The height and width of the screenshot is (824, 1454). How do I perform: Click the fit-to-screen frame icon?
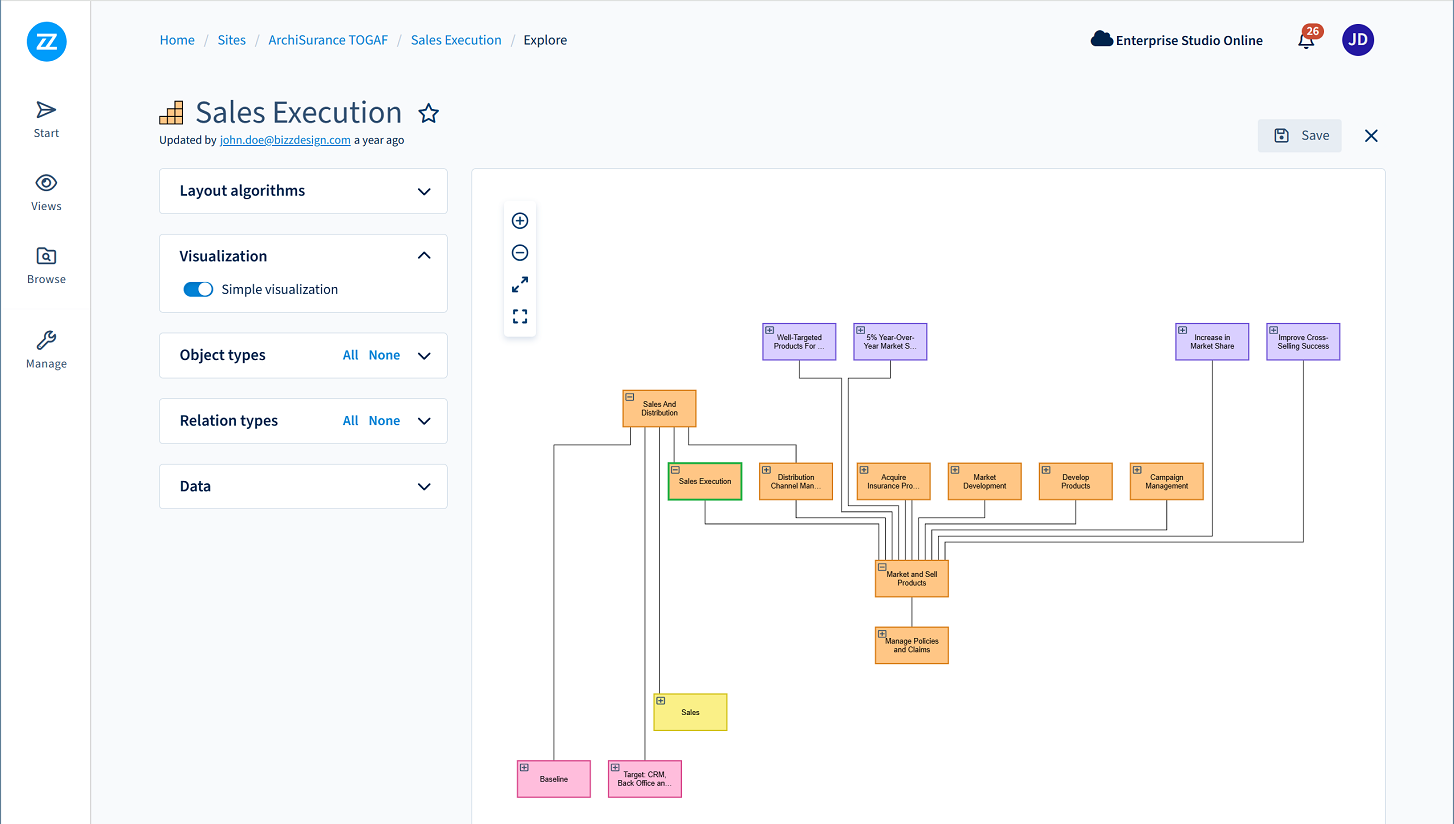coord(520,317)
